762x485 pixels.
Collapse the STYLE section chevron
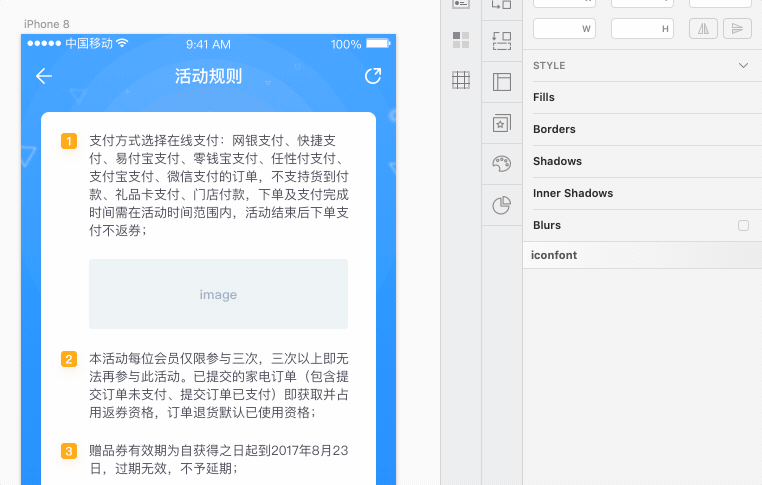(743, 65)
